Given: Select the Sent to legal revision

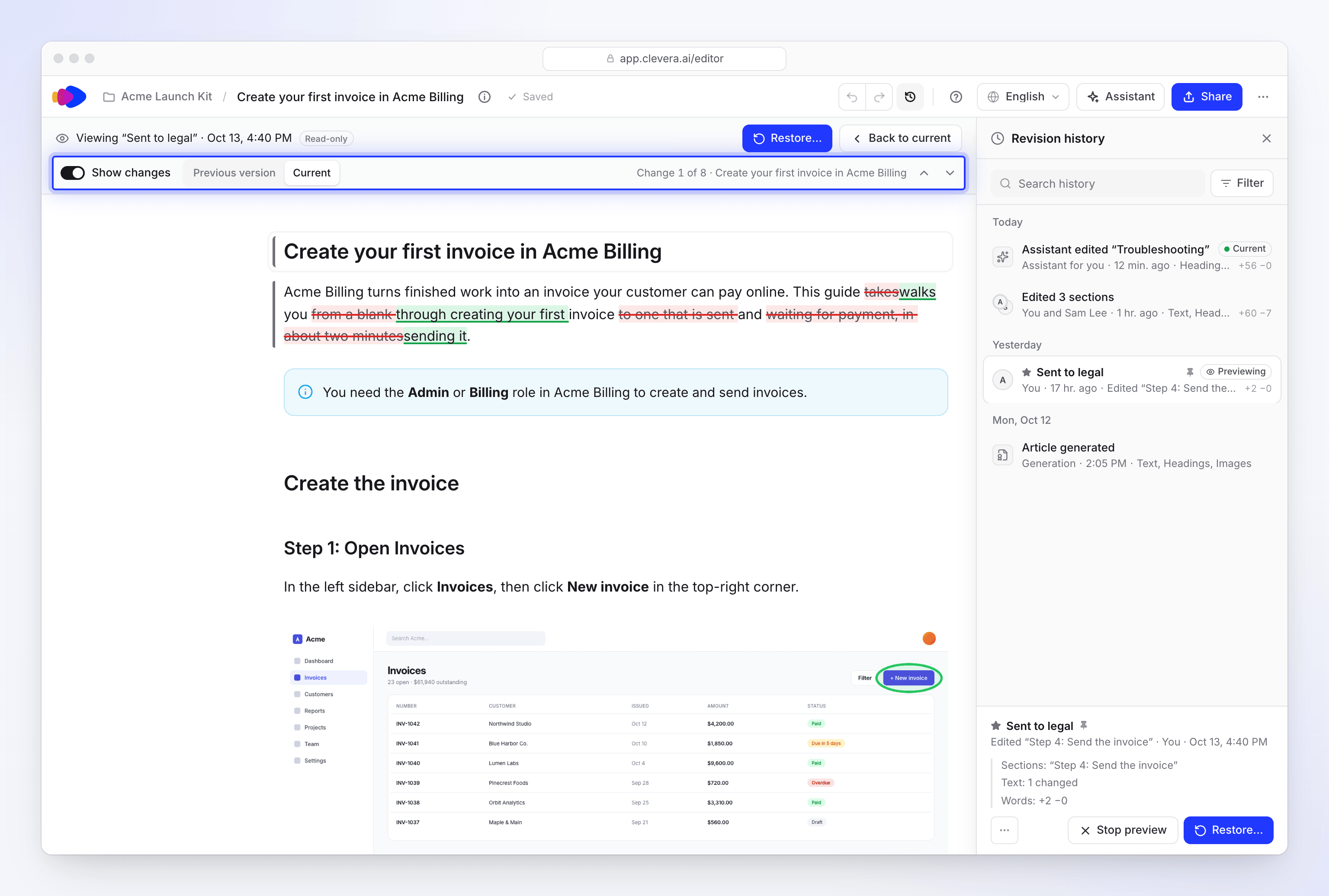Looking at the screenshot, I should (x=1132, y=380).
